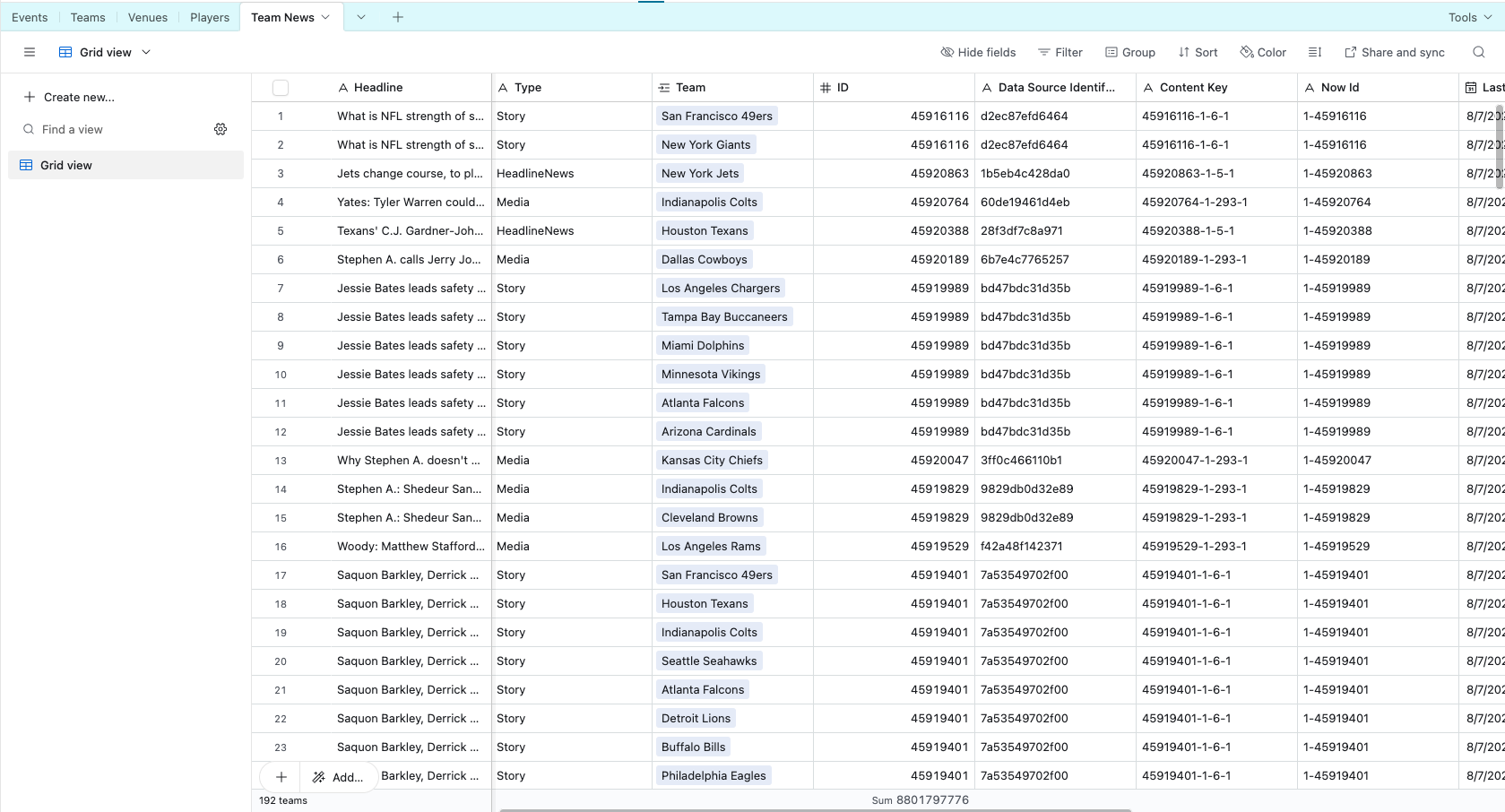Add a new table with plus icon
The height and width of the screenshot is (812, 1505).
click(x=398, y=17)
